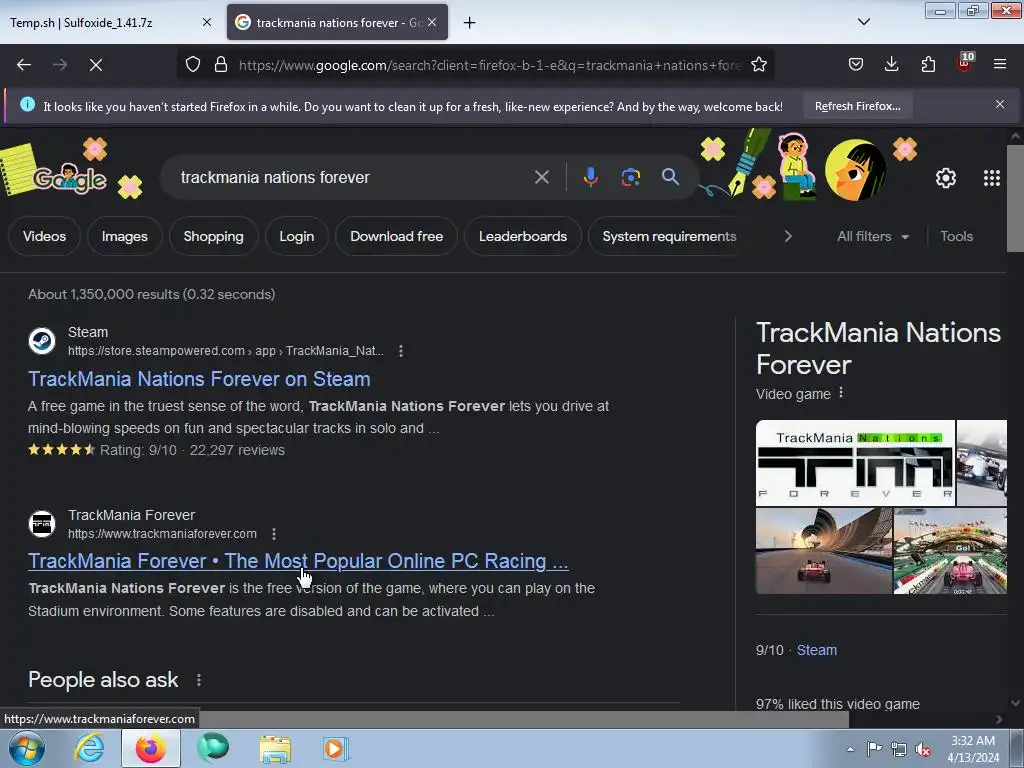This screenshot has height=768, width=1024.
Task: Select the Videos filter chip
Action: (x=44, y=236)
